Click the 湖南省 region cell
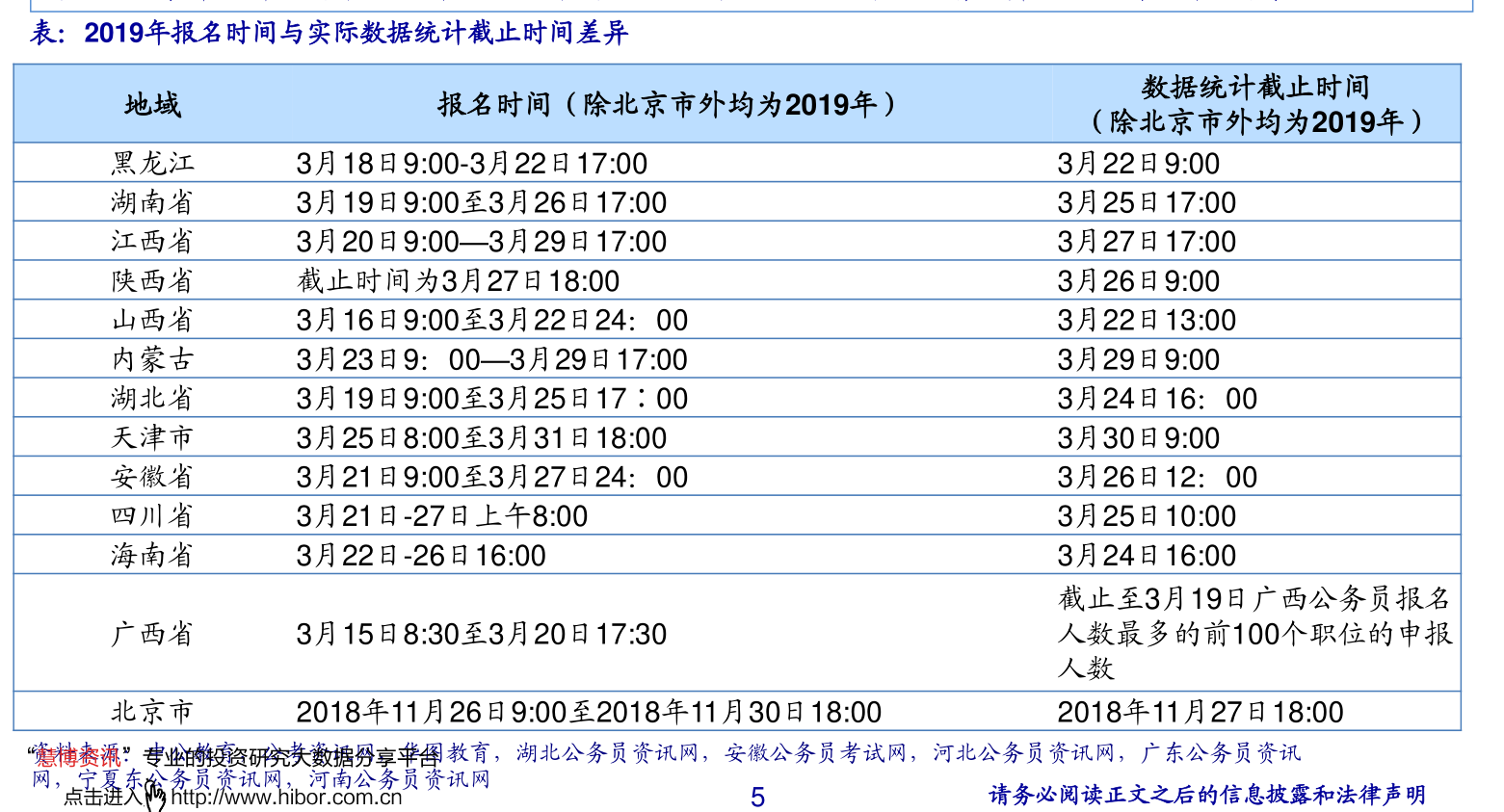The width and height of the screenshot is (1504, 812). (x=152, y=203)
